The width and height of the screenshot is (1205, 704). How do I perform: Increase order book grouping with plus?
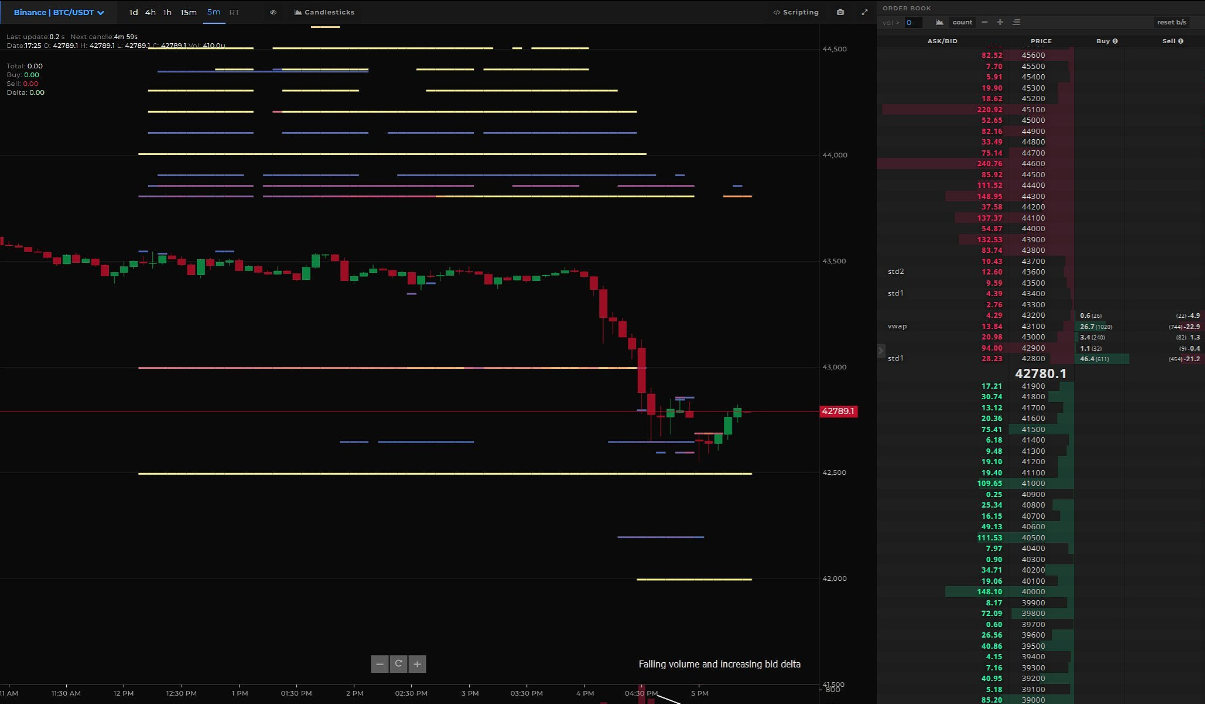pyautogui.click(x=1000, y=22)
